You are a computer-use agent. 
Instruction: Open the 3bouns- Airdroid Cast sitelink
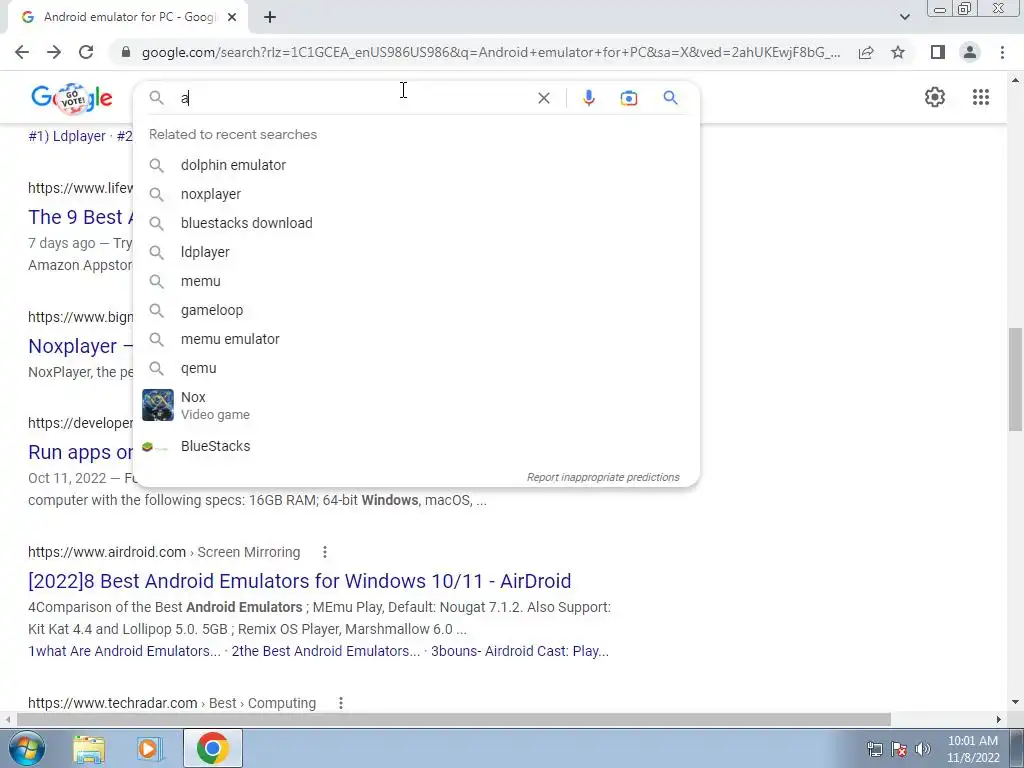click(x=520, y=652)
